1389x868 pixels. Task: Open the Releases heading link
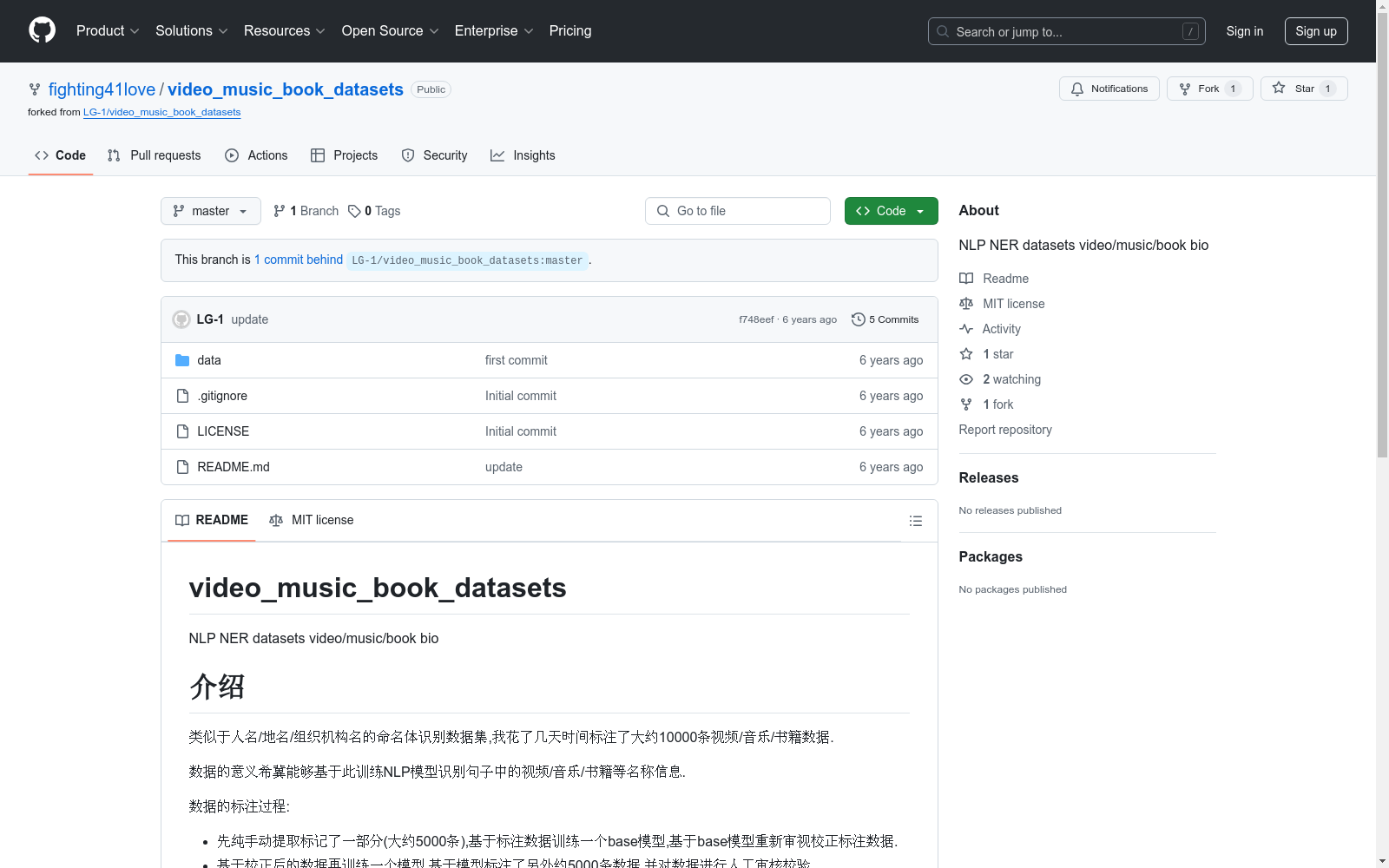(989, 477)
